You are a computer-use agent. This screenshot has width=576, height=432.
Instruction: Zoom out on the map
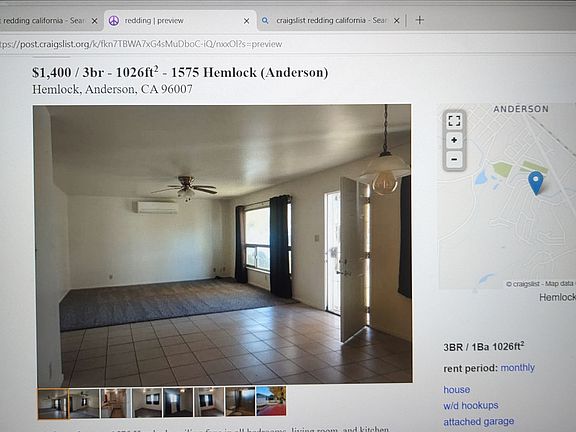tap(454, 159)
